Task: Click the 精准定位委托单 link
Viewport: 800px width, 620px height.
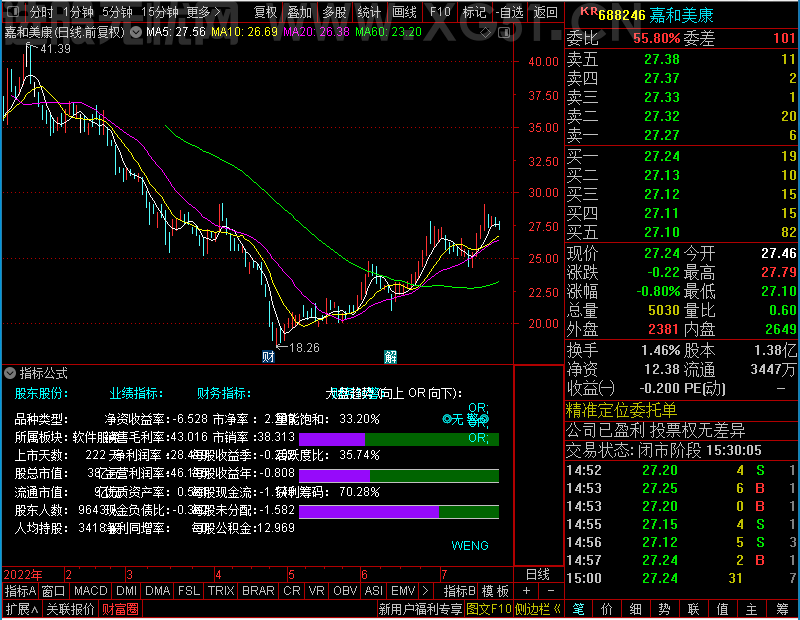Action: tap(621, 410)
